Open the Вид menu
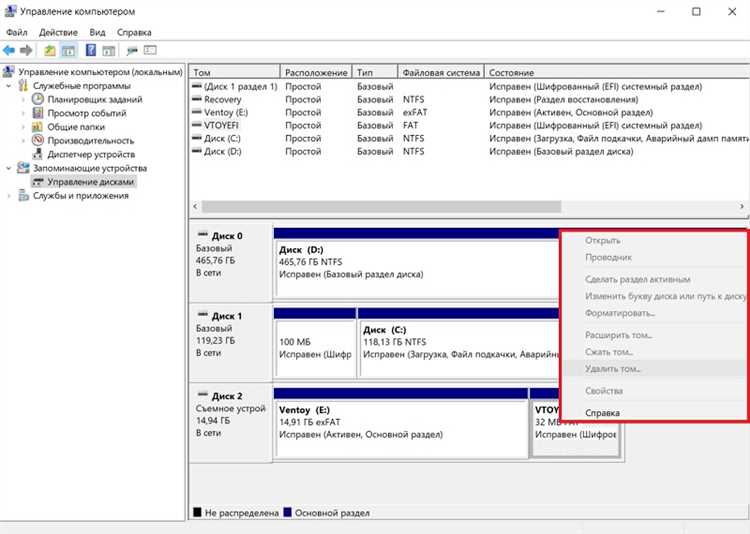Image resolution: width=750 pixels, height=534 pixels. (x=97, y=33)
